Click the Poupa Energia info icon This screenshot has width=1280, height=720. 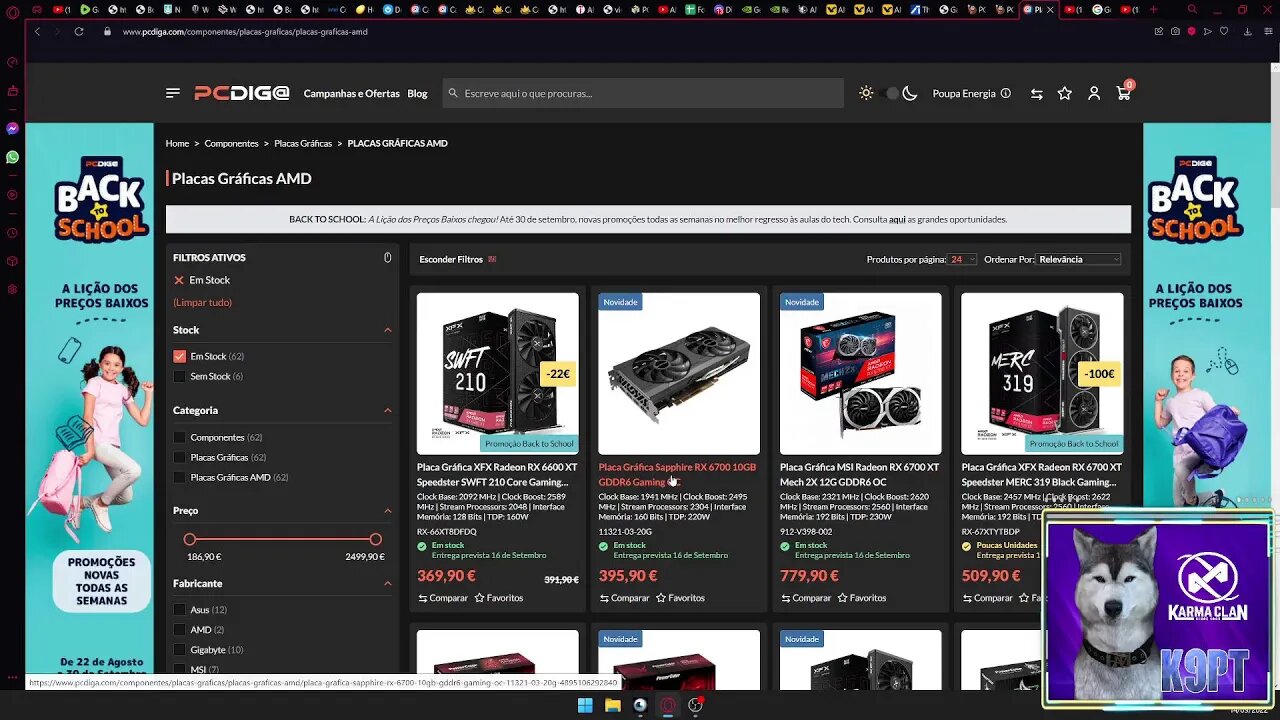tap(1006, 93)
